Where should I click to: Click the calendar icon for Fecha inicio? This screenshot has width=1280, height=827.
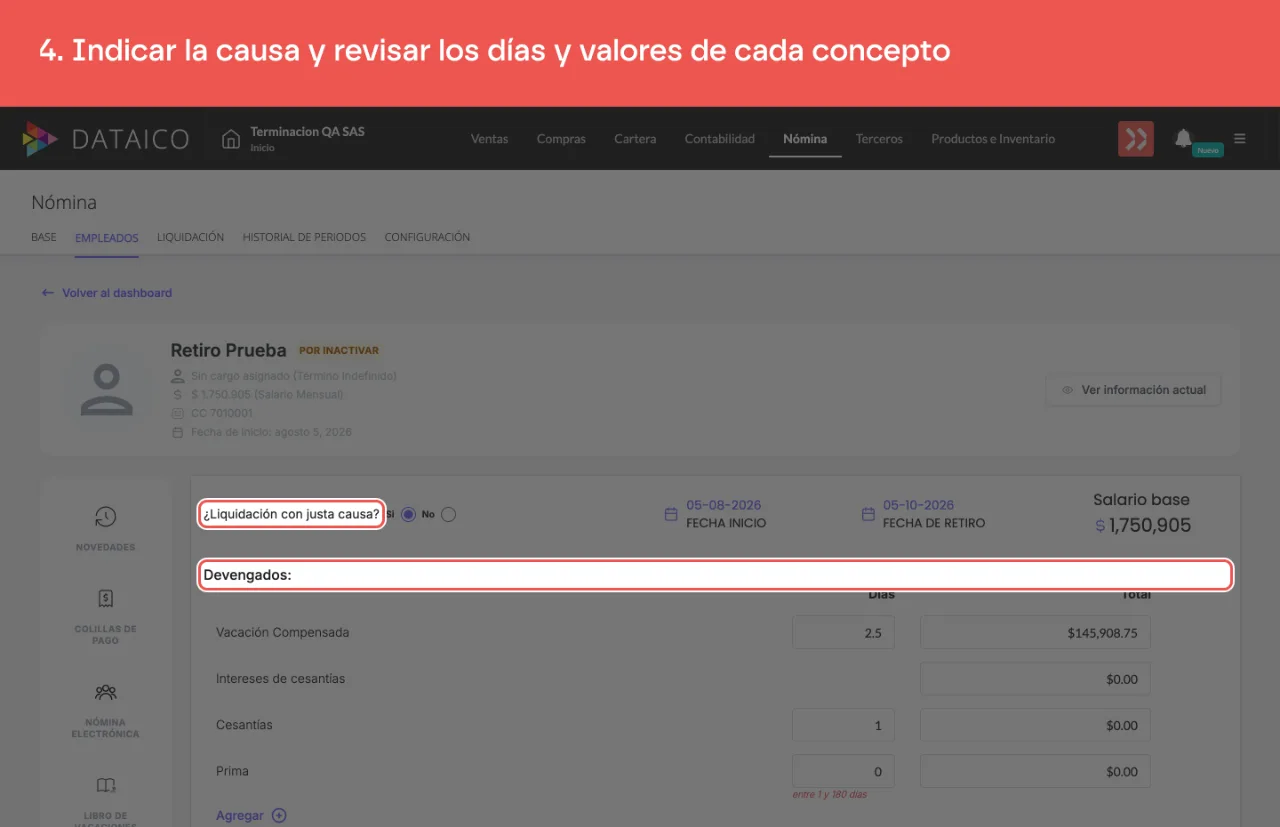[671, 514]
